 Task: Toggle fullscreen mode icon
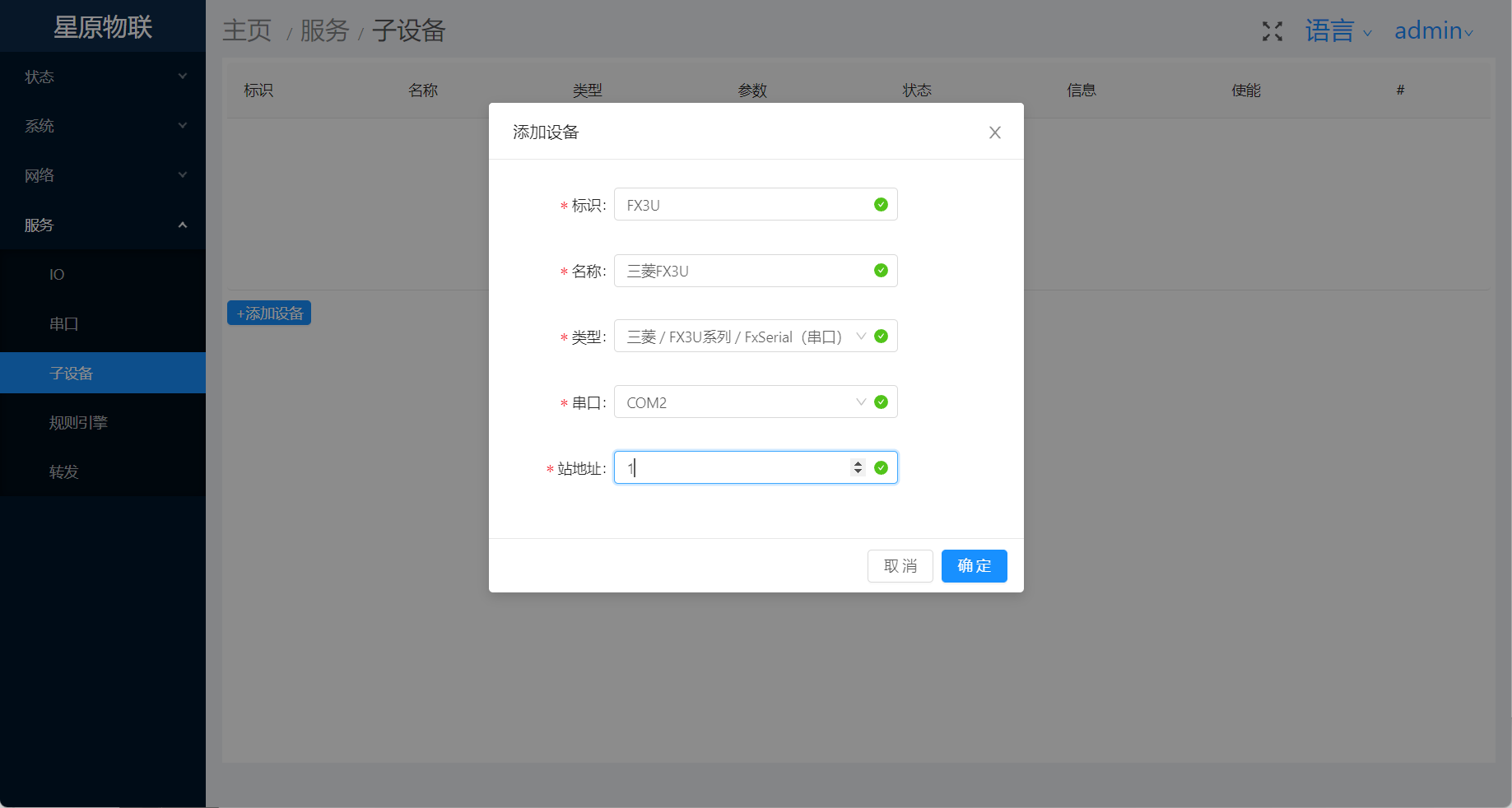1272,31
